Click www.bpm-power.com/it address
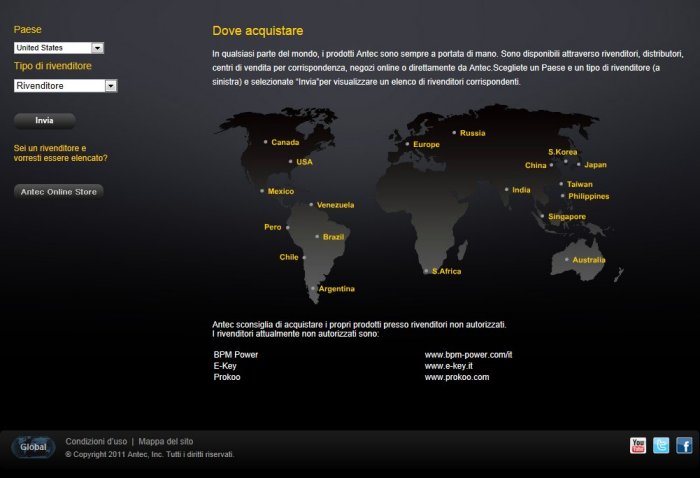This screenshot has height=478, width=700. pos(468,355)
